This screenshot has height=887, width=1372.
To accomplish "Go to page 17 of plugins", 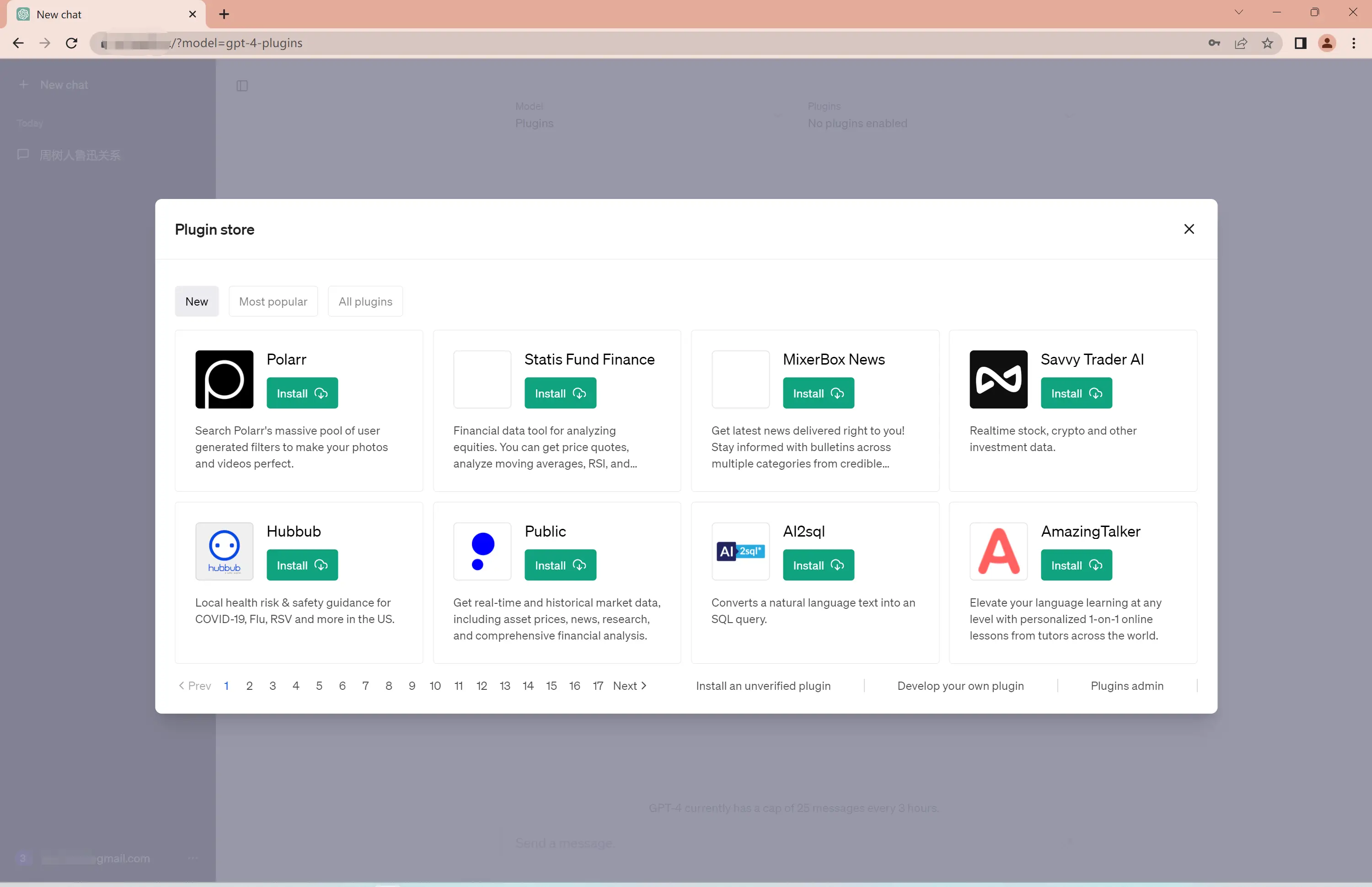I will (x=598, y=685).
